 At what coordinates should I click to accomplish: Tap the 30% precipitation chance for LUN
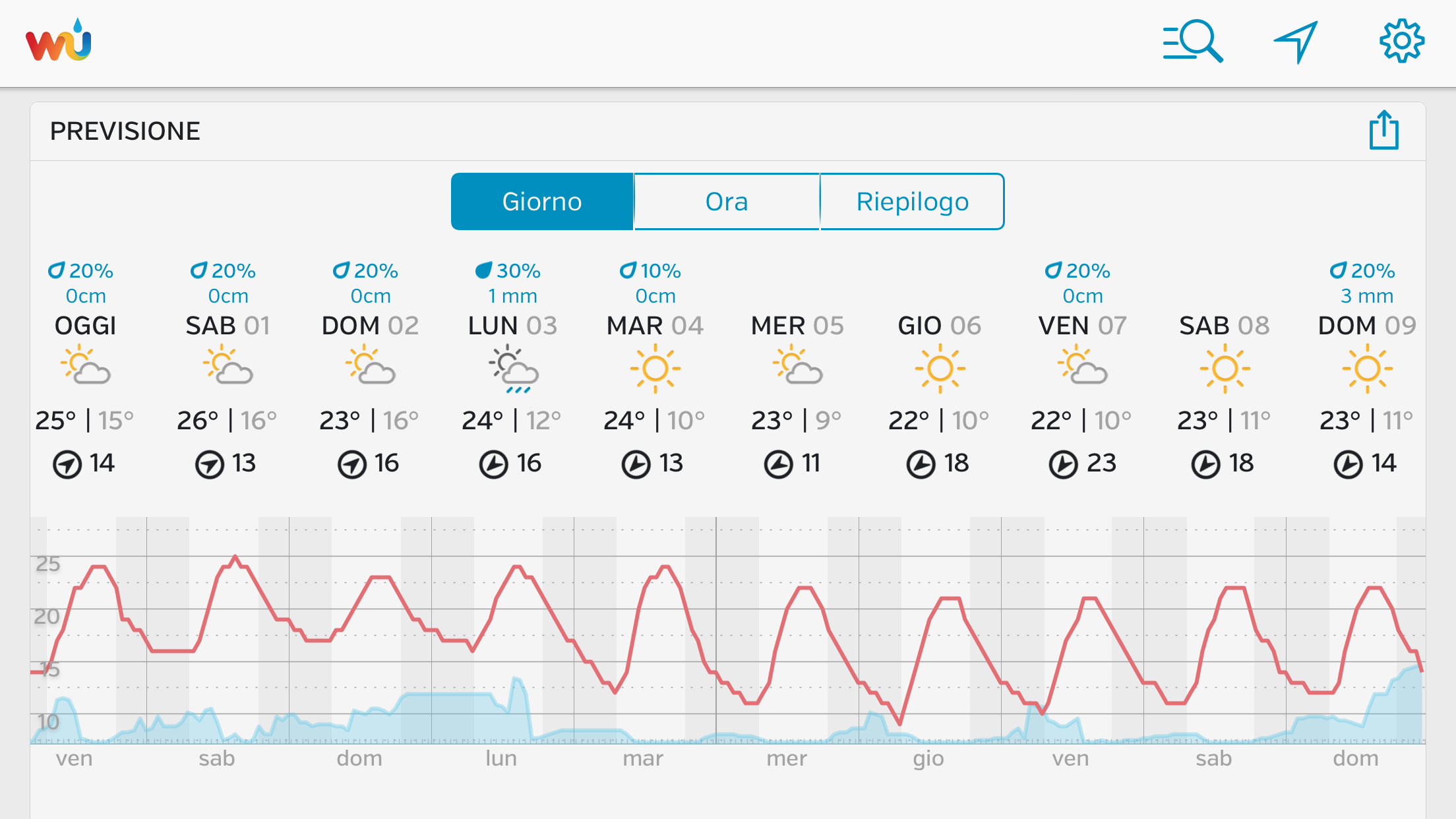pyautogui.click(x=508, y=270)
